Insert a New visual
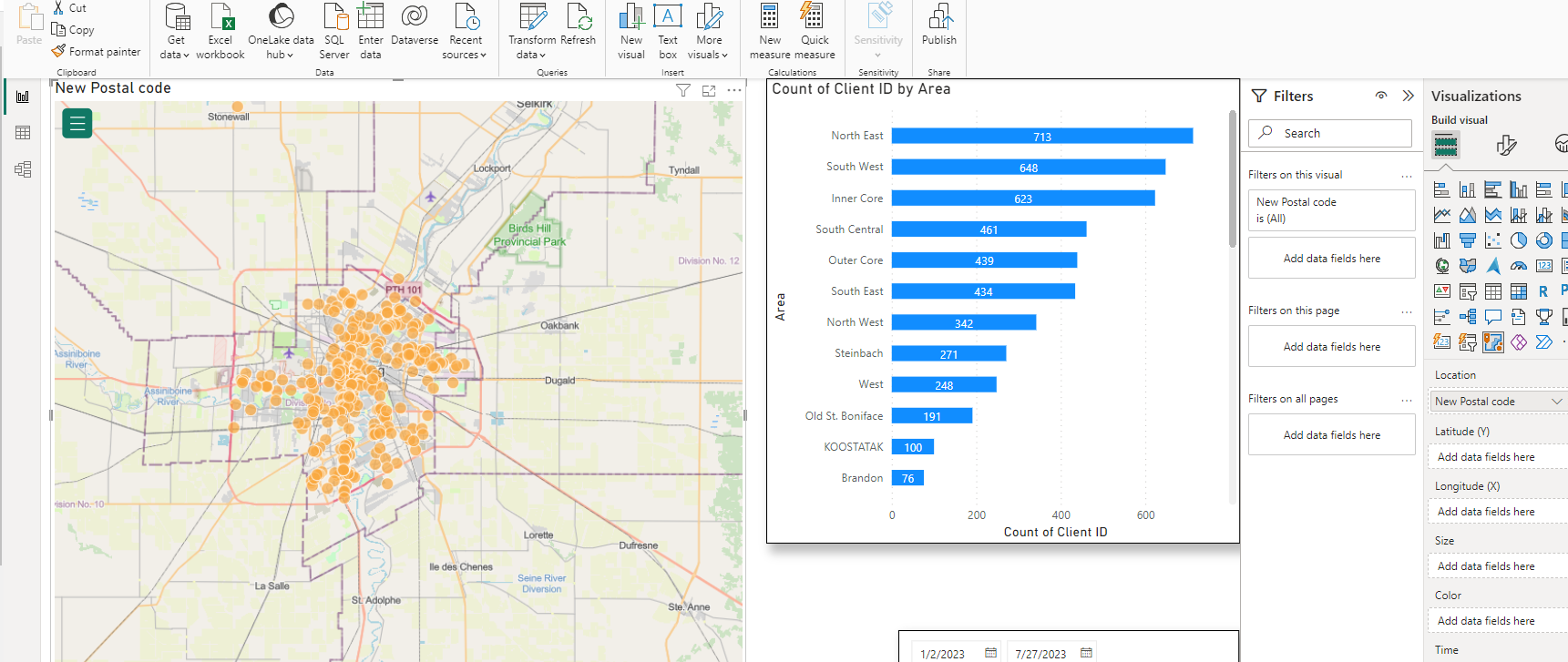1568x662 pixels. (631, 32)
